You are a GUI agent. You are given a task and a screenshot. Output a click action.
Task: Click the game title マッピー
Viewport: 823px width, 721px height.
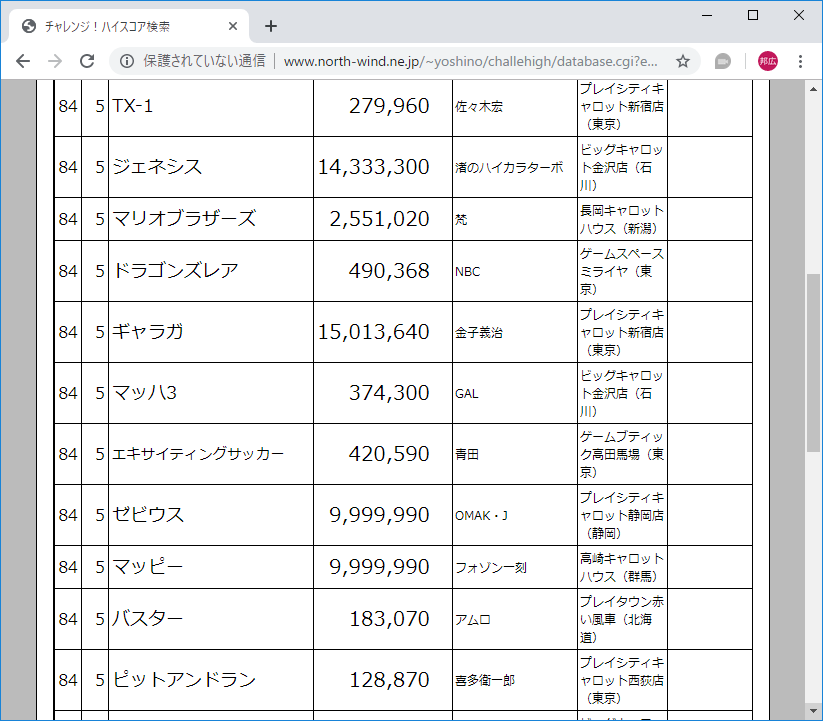tap(147, 567)
